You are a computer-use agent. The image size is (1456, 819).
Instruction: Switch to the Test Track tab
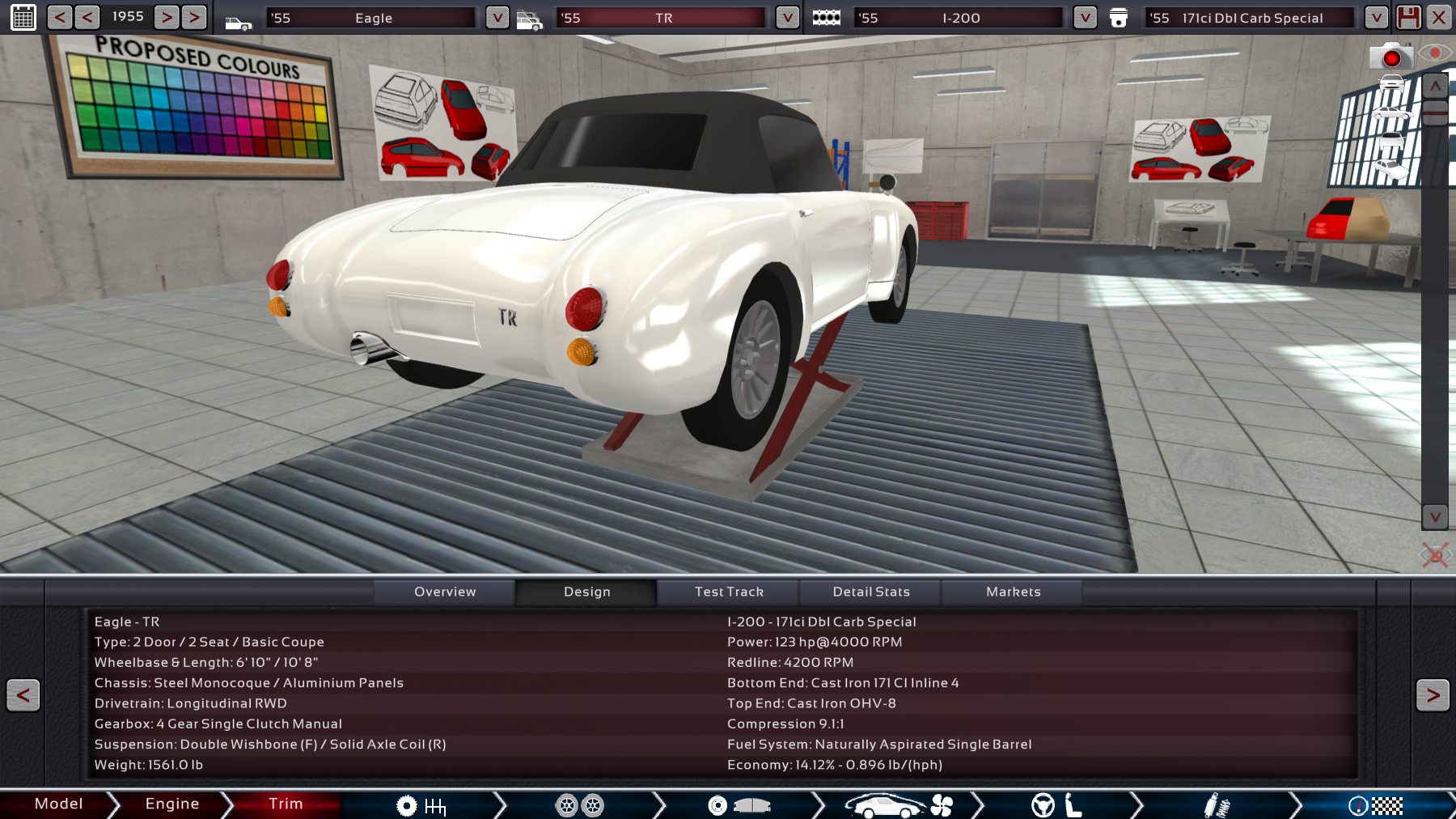(x=729, y=592)
